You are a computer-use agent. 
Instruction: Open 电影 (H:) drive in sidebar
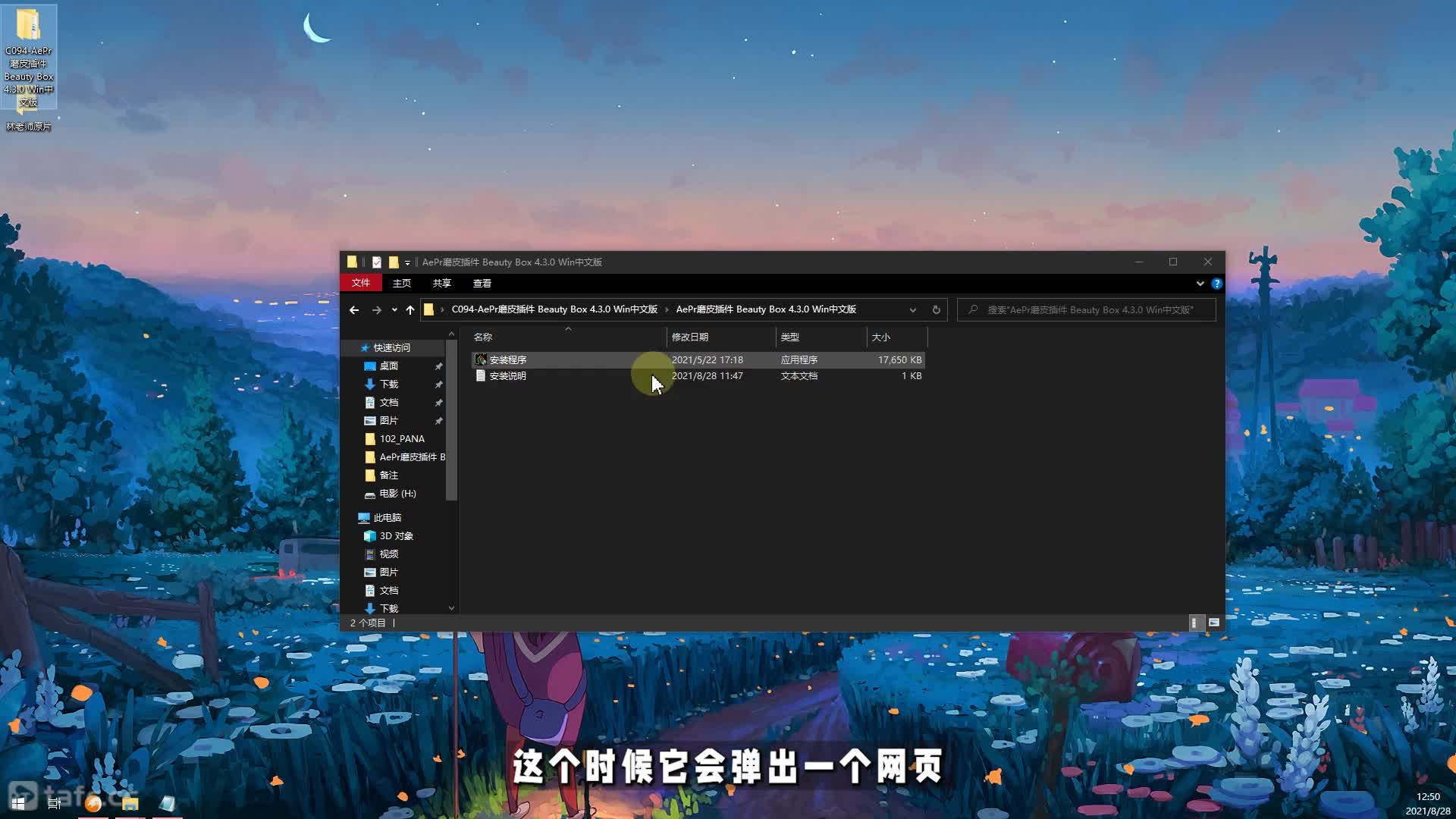point(397,493)
